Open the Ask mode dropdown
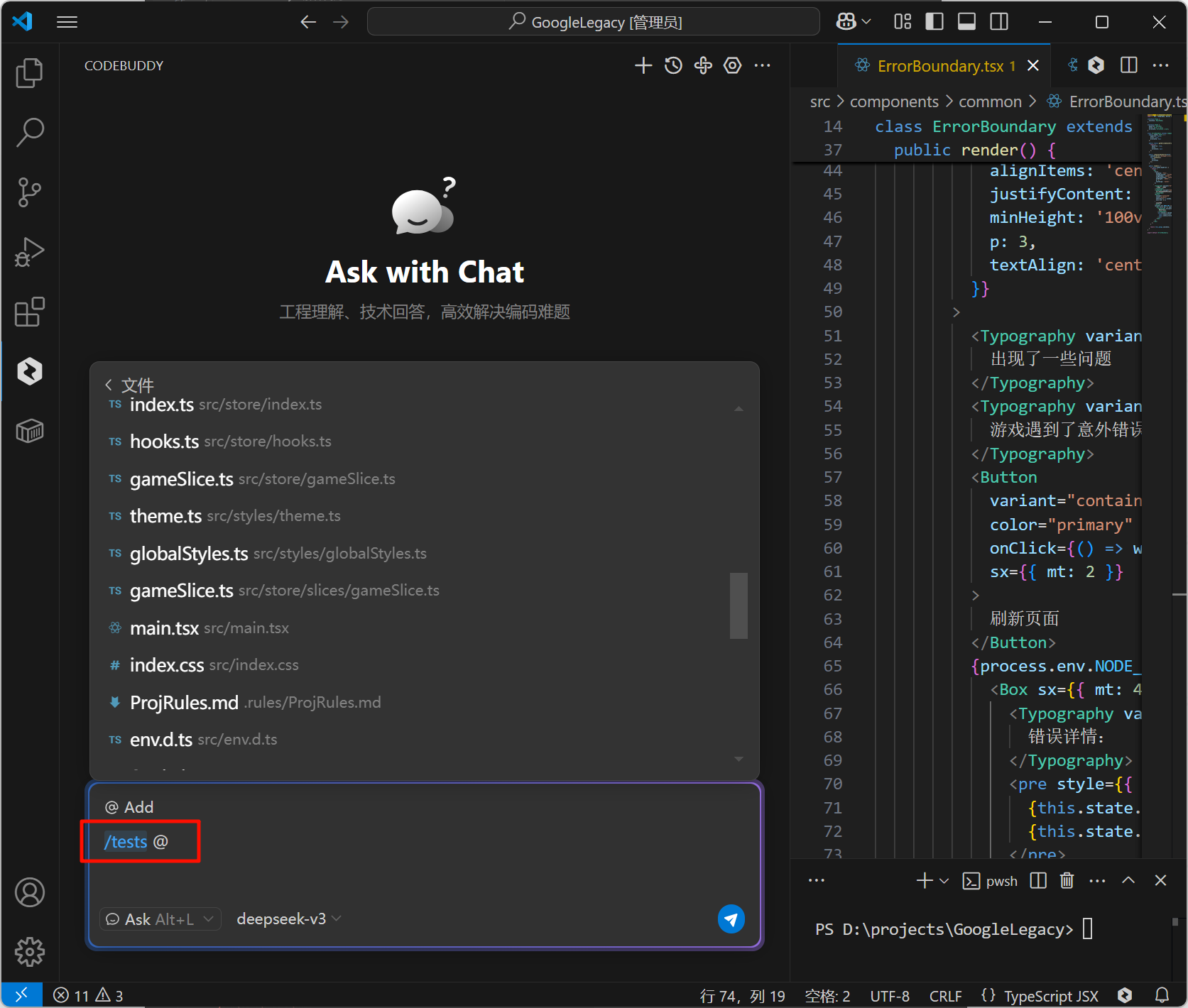Viewport: 1188px width, 1008px height. pyautogui.click(x=160, y=919)
